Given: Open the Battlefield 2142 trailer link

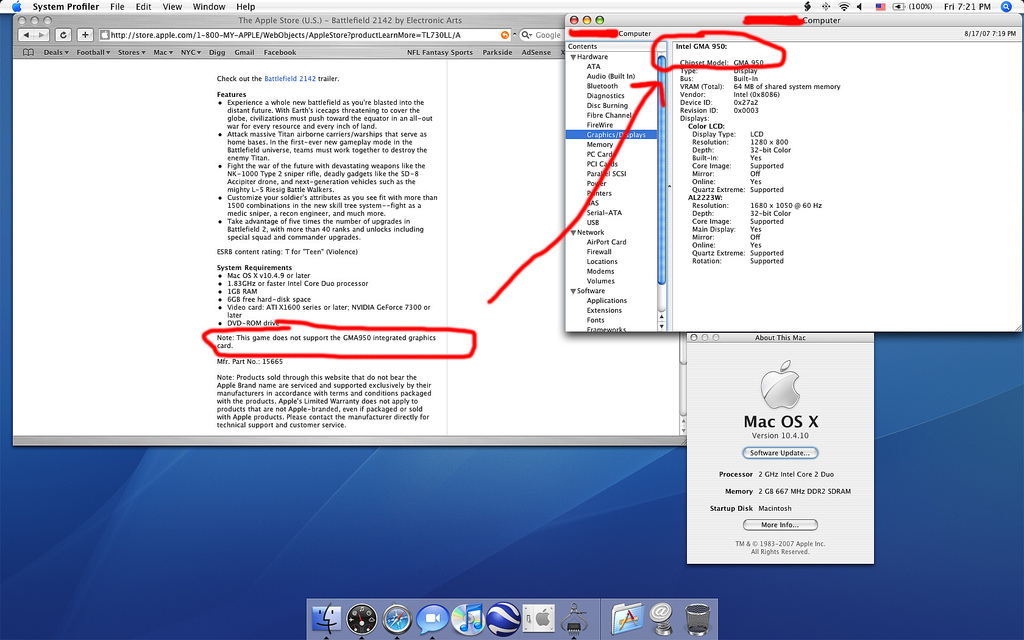Looking at the screenshot, I should point(290,78).
